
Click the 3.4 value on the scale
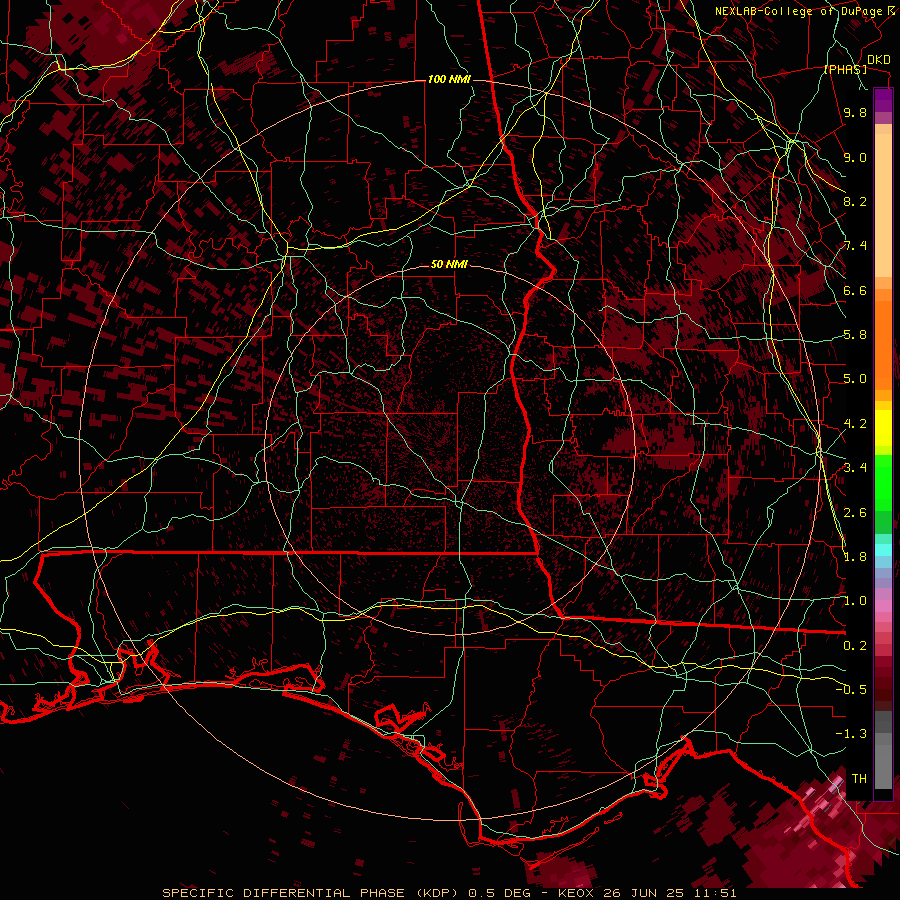click(x=855, y=468)
